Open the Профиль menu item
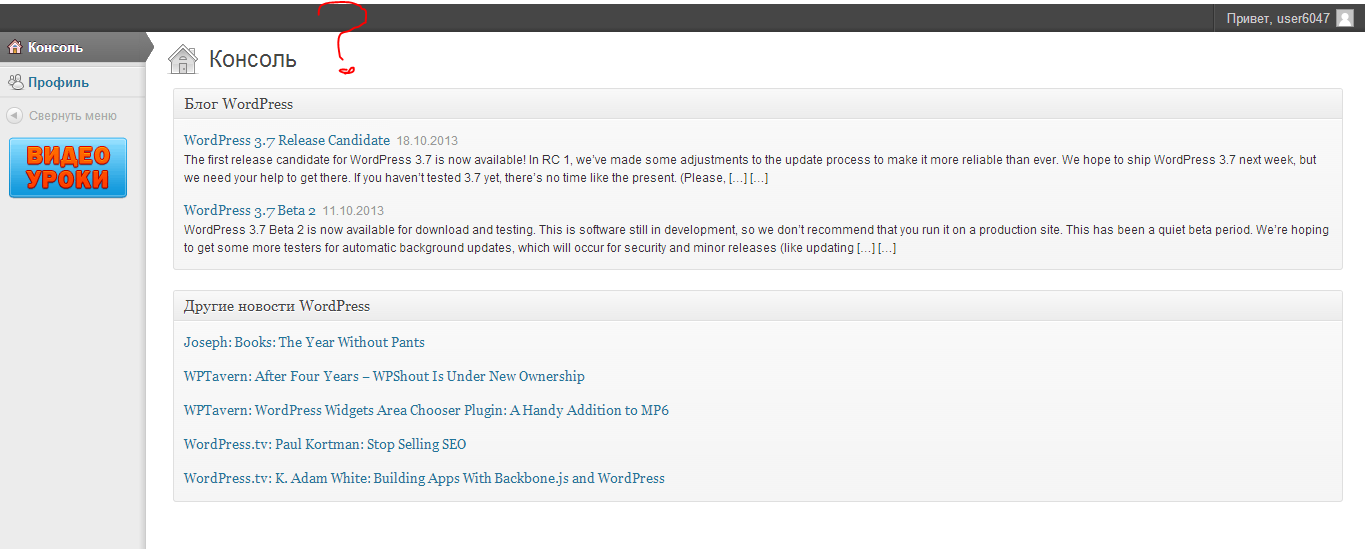 click(x=58, y=82)
